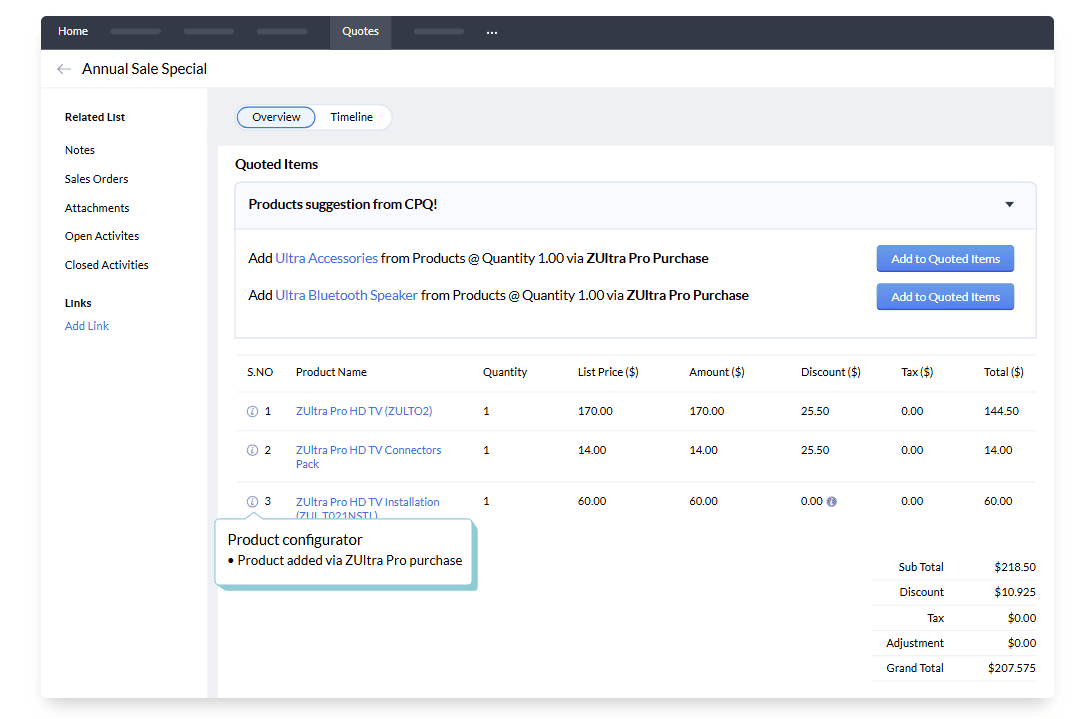Screen dimensions: 1078x719
Task: Click the List Price ($) column header
Action: pos(608,372)
